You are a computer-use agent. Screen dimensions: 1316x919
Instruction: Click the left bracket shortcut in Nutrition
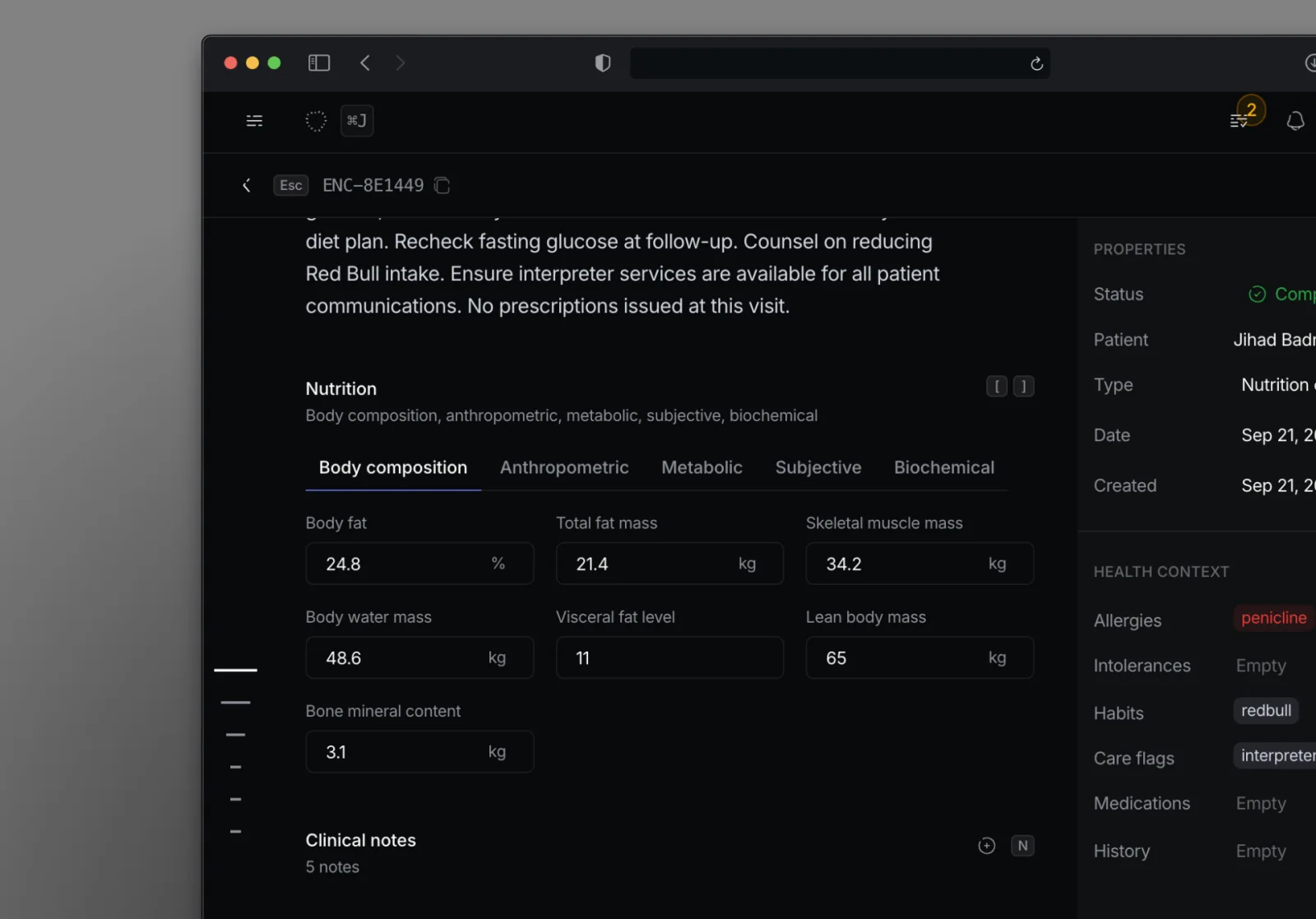[997, 386]
